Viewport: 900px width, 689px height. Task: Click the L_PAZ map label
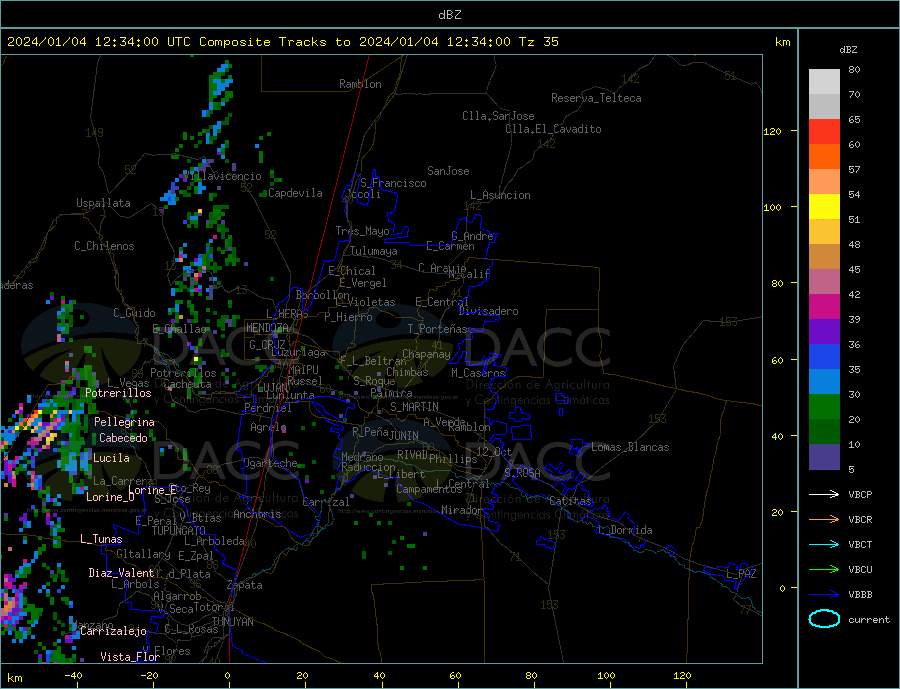tap(741, 574)
